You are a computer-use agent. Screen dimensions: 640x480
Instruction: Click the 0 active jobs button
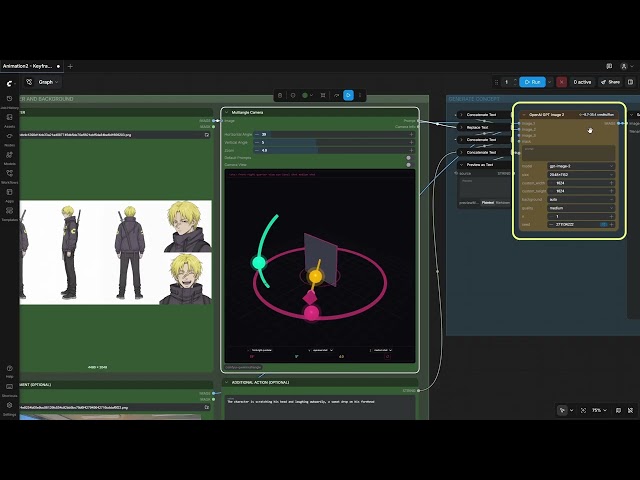point(582,82)
